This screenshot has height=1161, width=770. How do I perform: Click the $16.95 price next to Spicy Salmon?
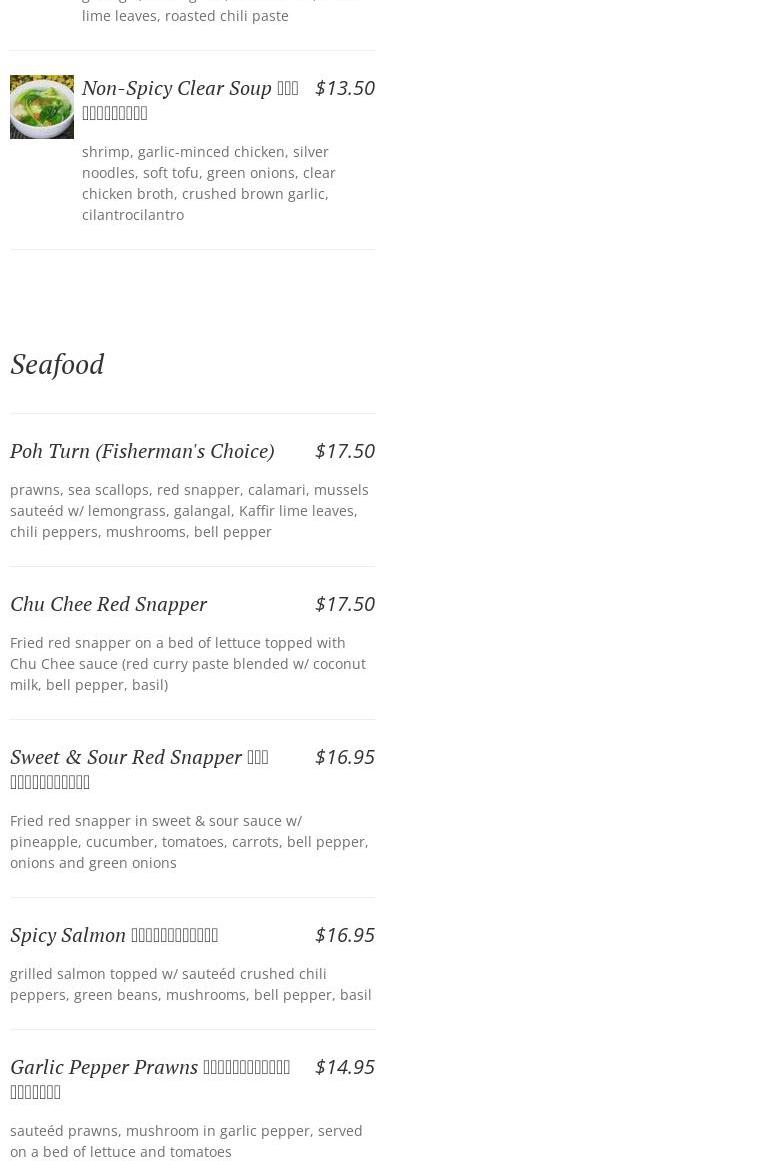pyautogui.click(x=345, y=935)
